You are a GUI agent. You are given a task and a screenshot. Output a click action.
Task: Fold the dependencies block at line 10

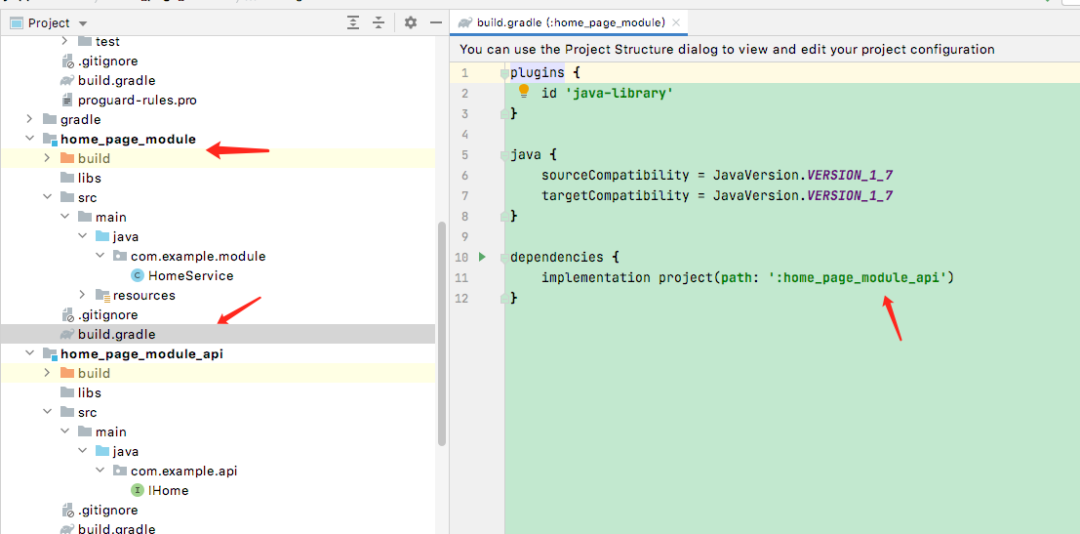[x=504, y=258]
